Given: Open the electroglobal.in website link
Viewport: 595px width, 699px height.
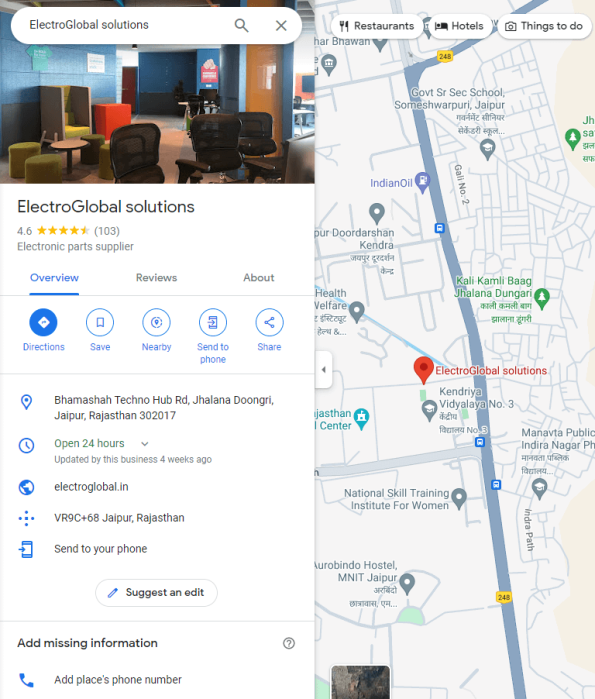Looking at the screenshot, I should point(91,487).
